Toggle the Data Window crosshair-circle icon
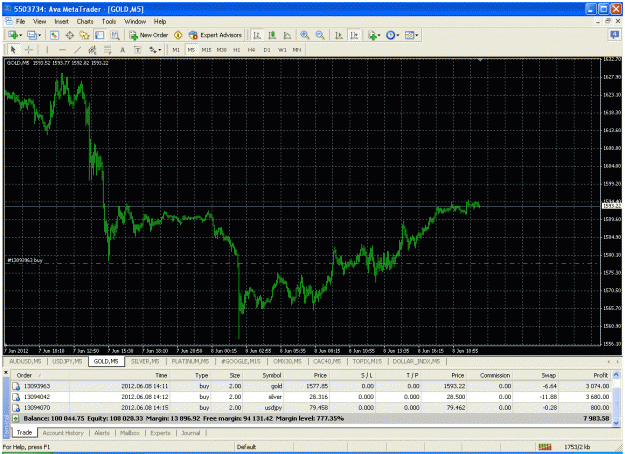This screenshot has width=625, height=454. coord(69,35)
